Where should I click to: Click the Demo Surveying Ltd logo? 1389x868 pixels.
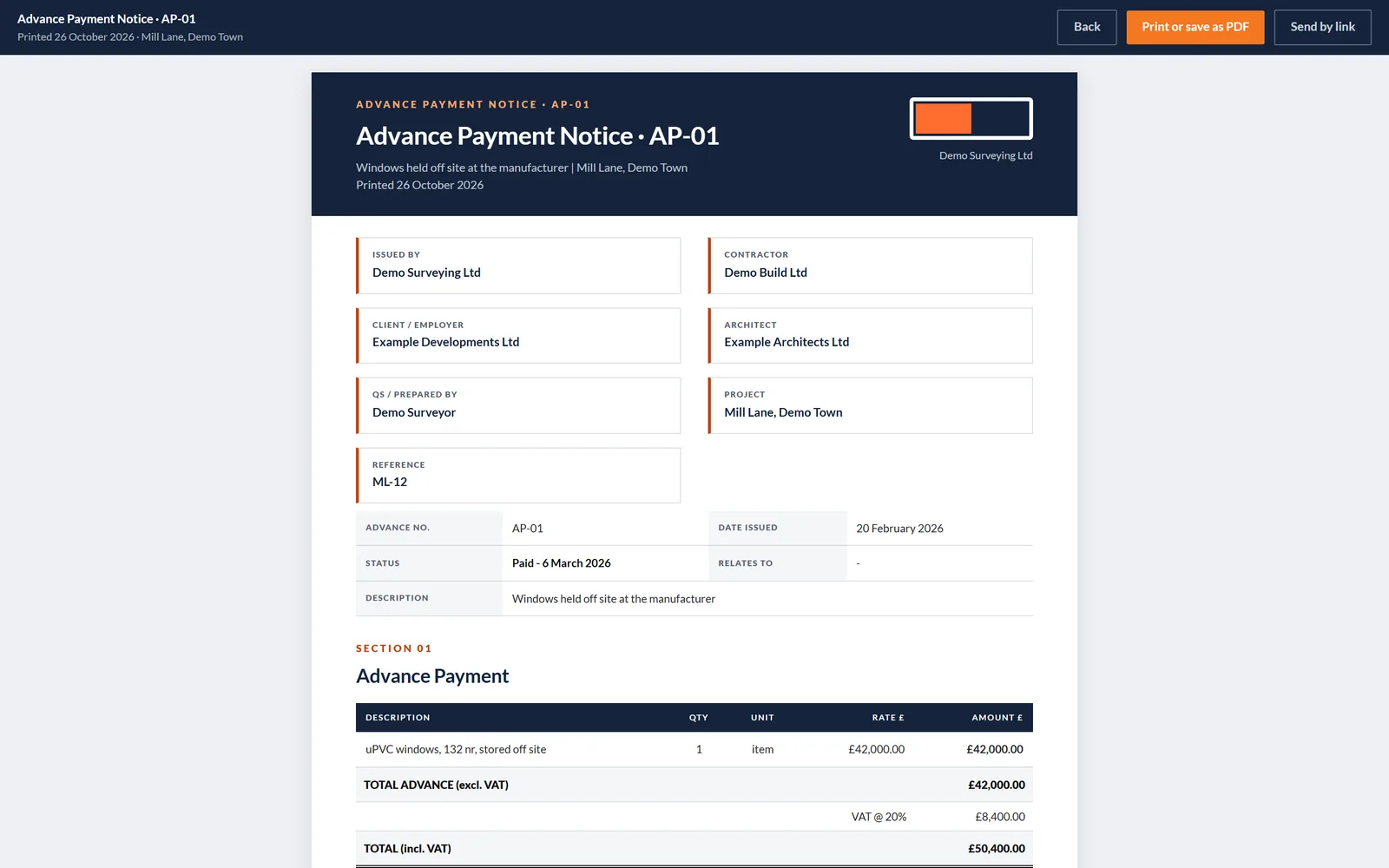[x=971, y=119]
